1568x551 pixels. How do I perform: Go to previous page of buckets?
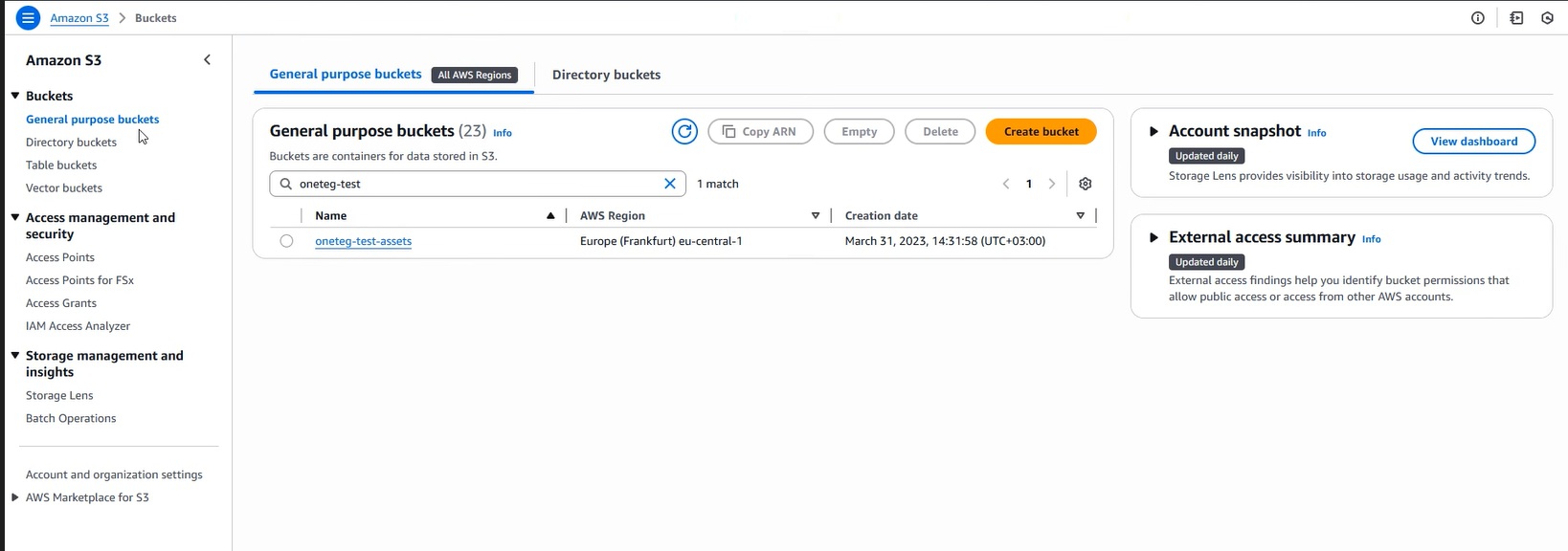click(x=1006, y=184)
